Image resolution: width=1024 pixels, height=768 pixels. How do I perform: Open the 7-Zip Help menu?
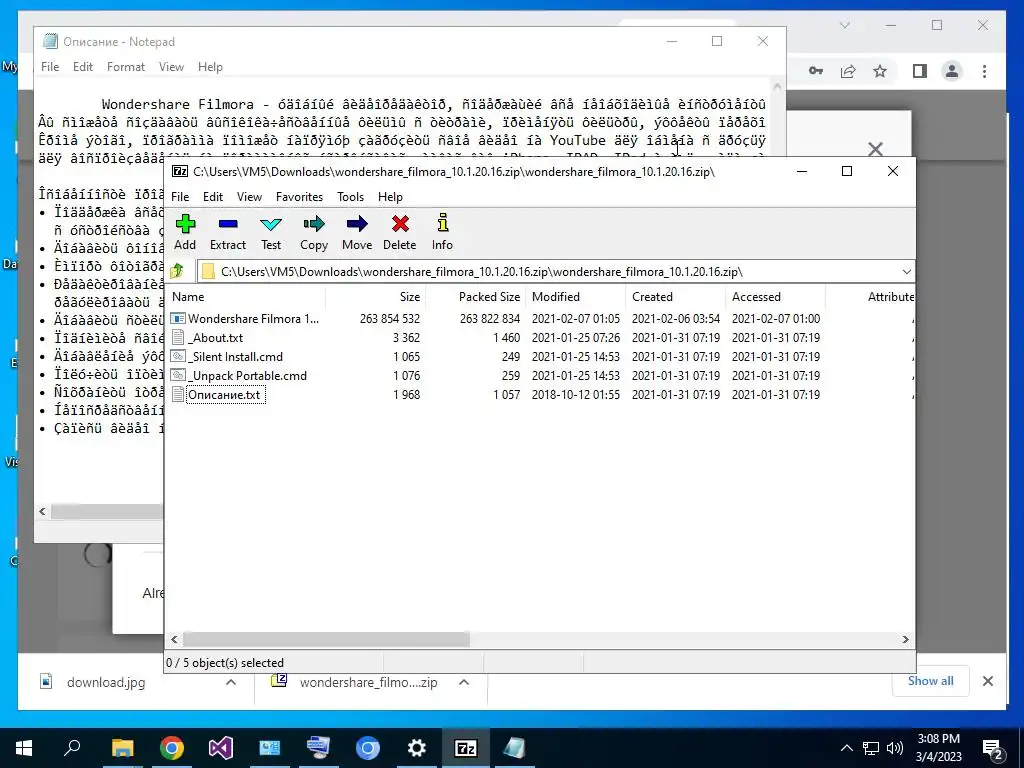coord(390,197)
